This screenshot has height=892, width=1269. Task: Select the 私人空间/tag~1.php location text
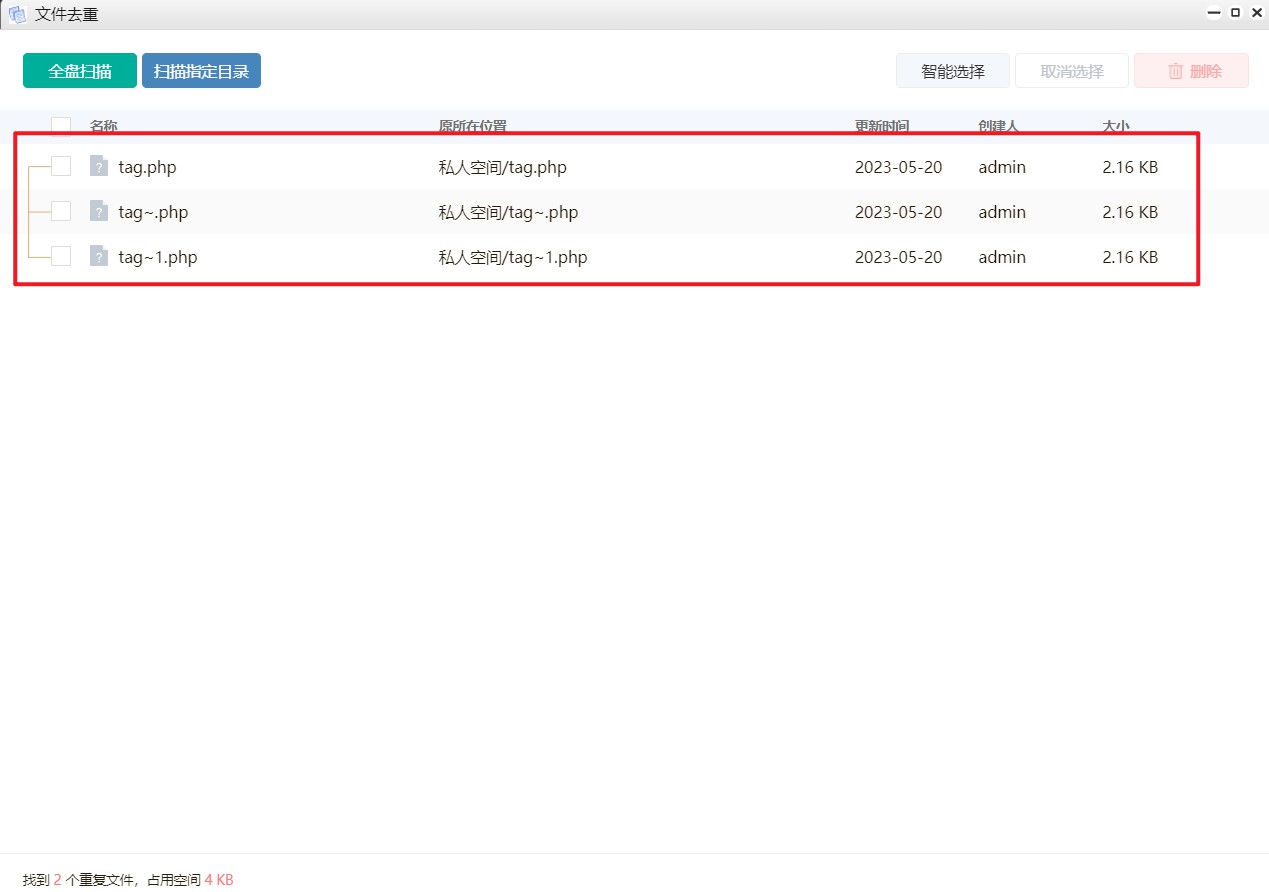(512, 257)
